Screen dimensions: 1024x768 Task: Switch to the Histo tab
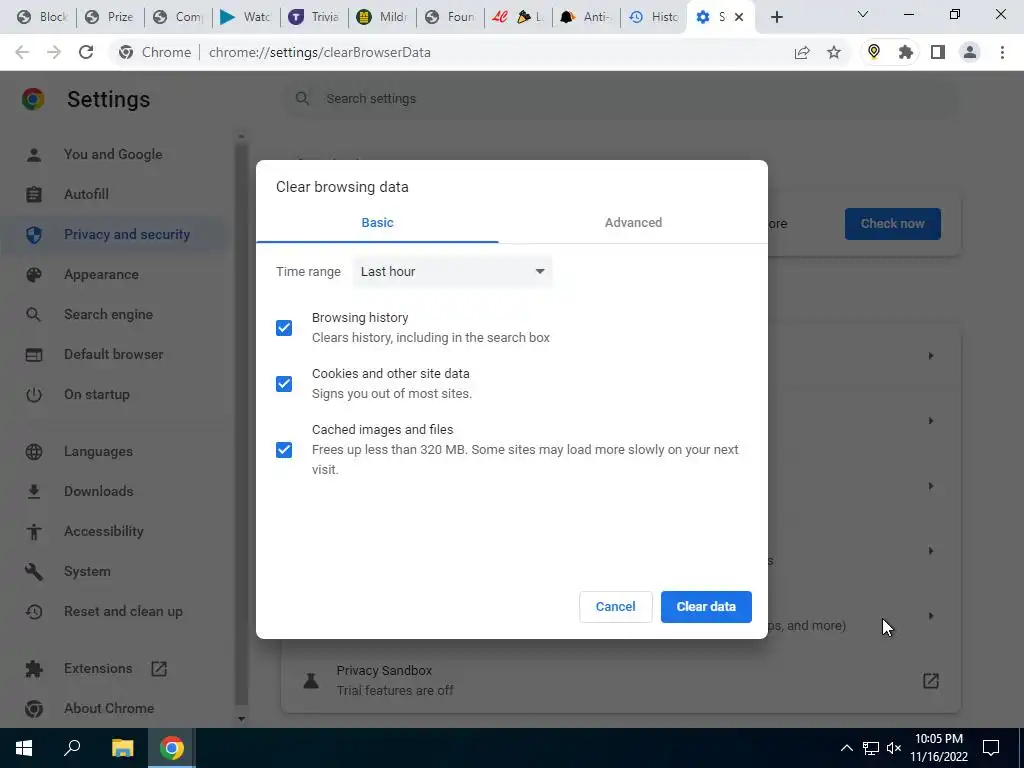(x=654, y=17)
